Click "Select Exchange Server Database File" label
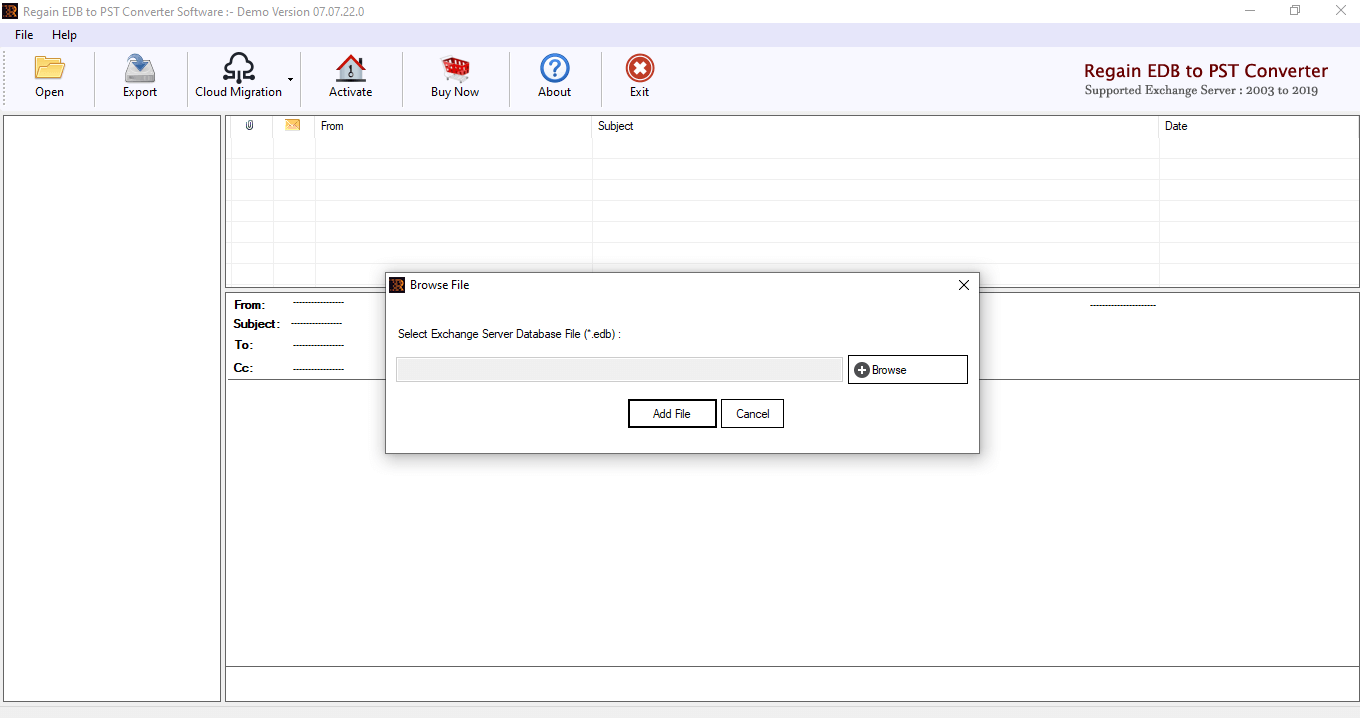Screen dimensions: 1360x718 coord(509,334)
